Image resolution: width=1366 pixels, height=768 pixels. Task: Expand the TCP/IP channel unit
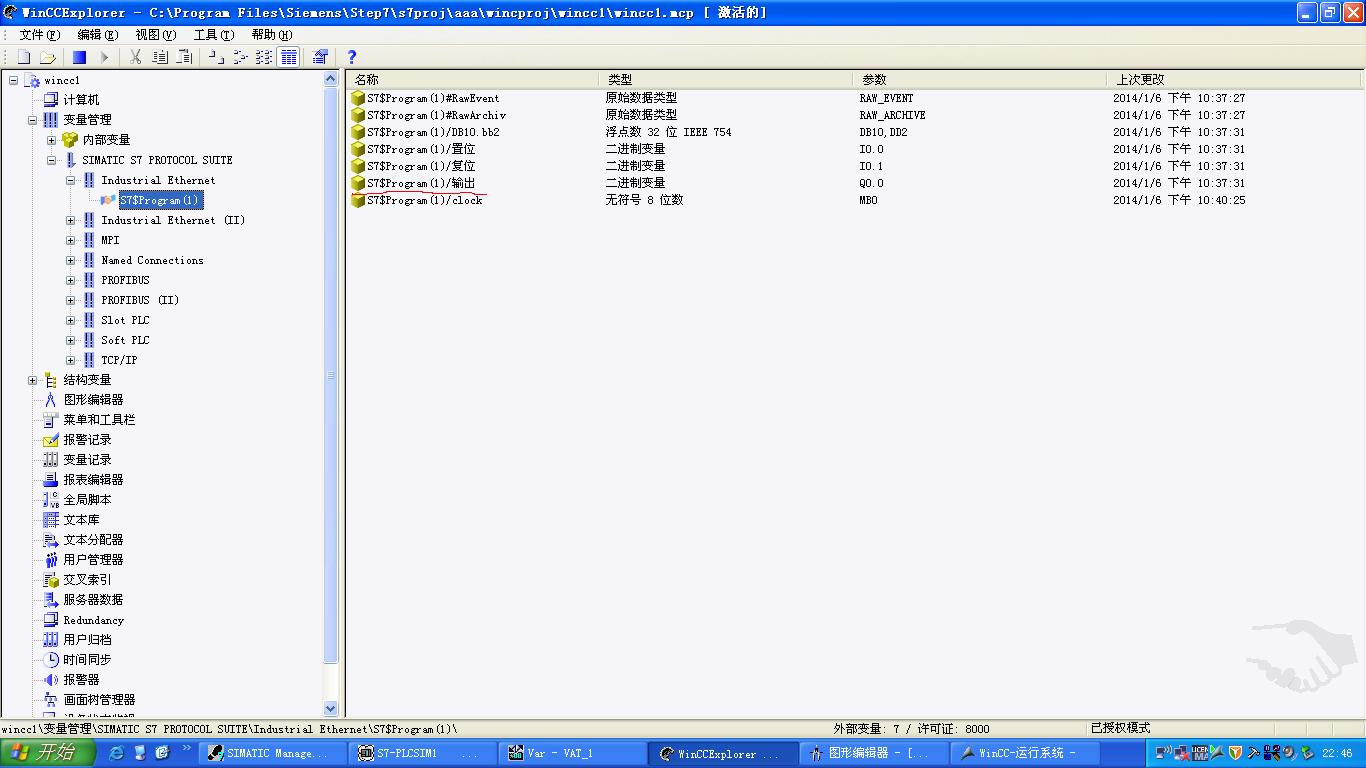click(x=71, y=360)
